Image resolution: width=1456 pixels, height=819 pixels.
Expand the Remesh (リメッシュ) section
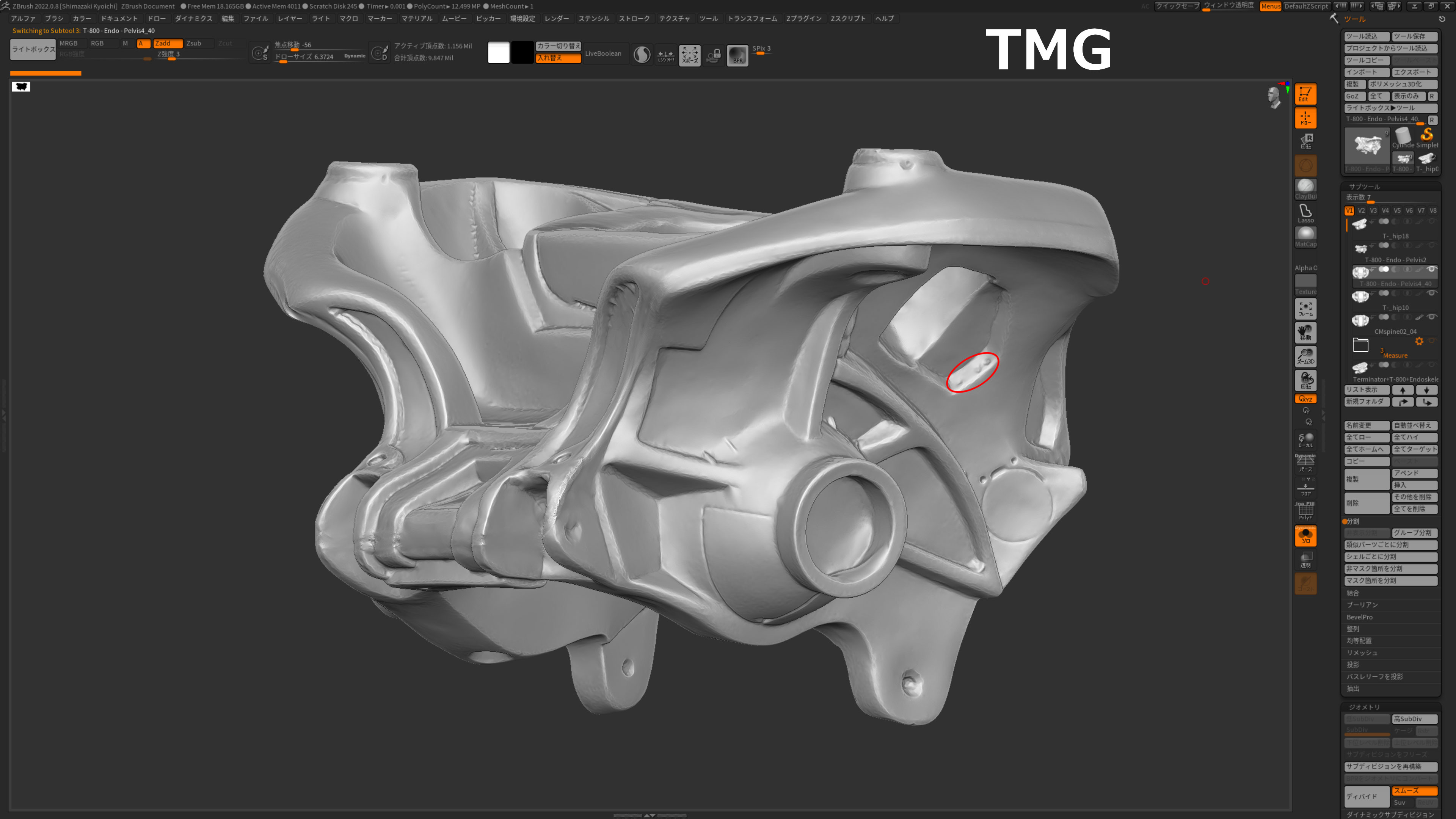1362,653
